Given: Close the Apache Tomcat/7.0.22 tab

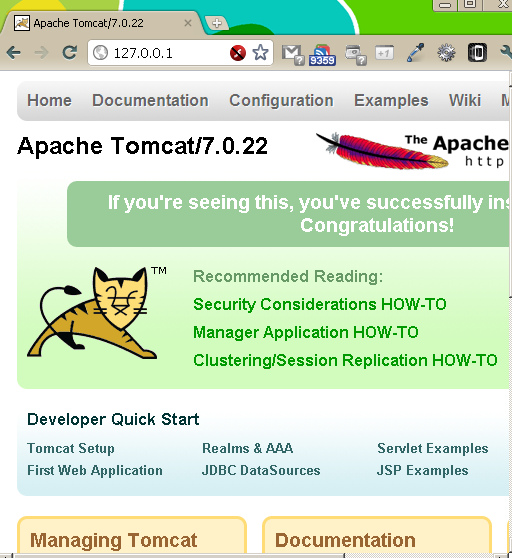Looking at the screenshot, I should click(x=188, y=23).
